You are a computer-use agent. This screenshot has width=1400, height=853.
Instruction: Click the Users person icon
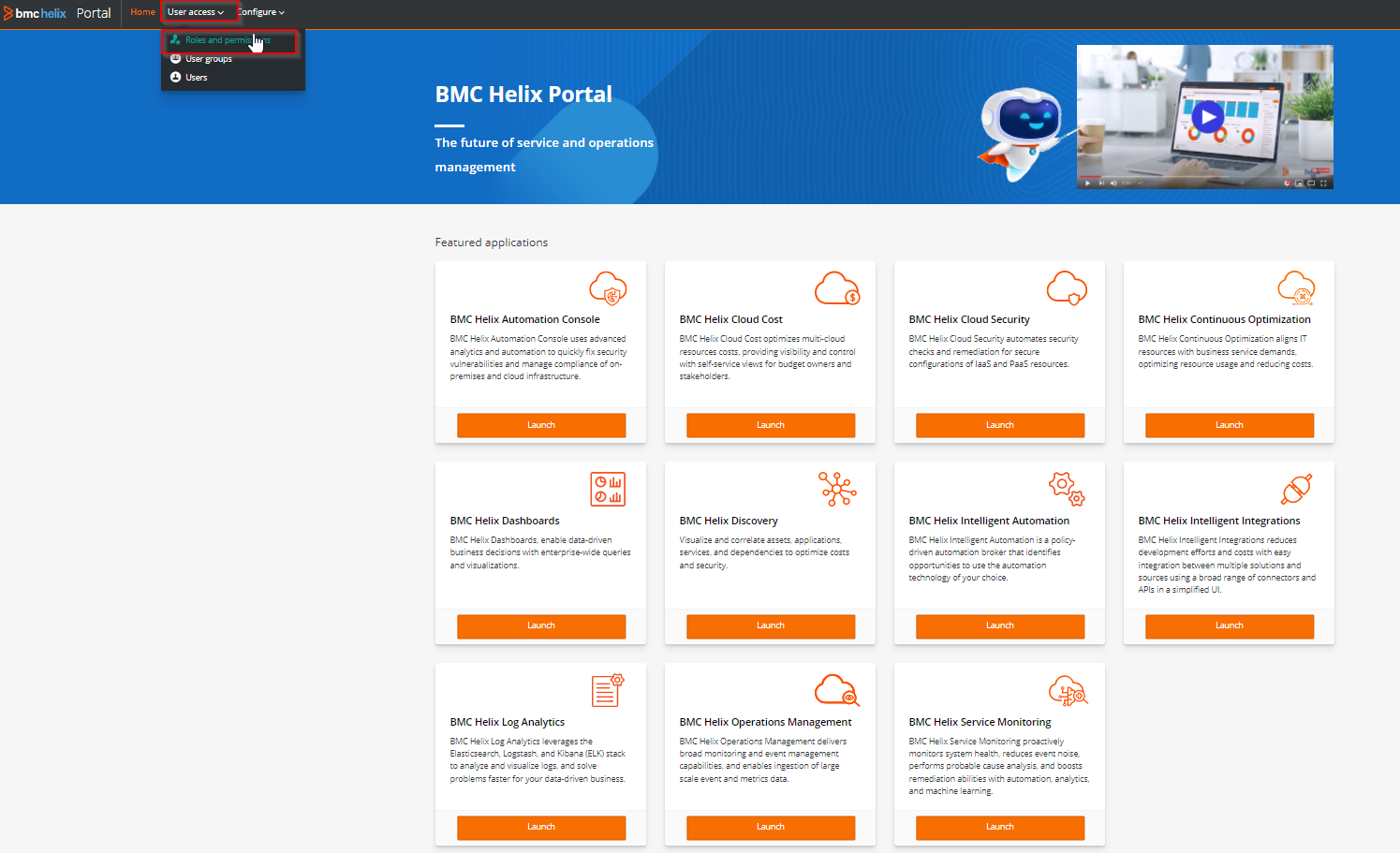[175, 78]
